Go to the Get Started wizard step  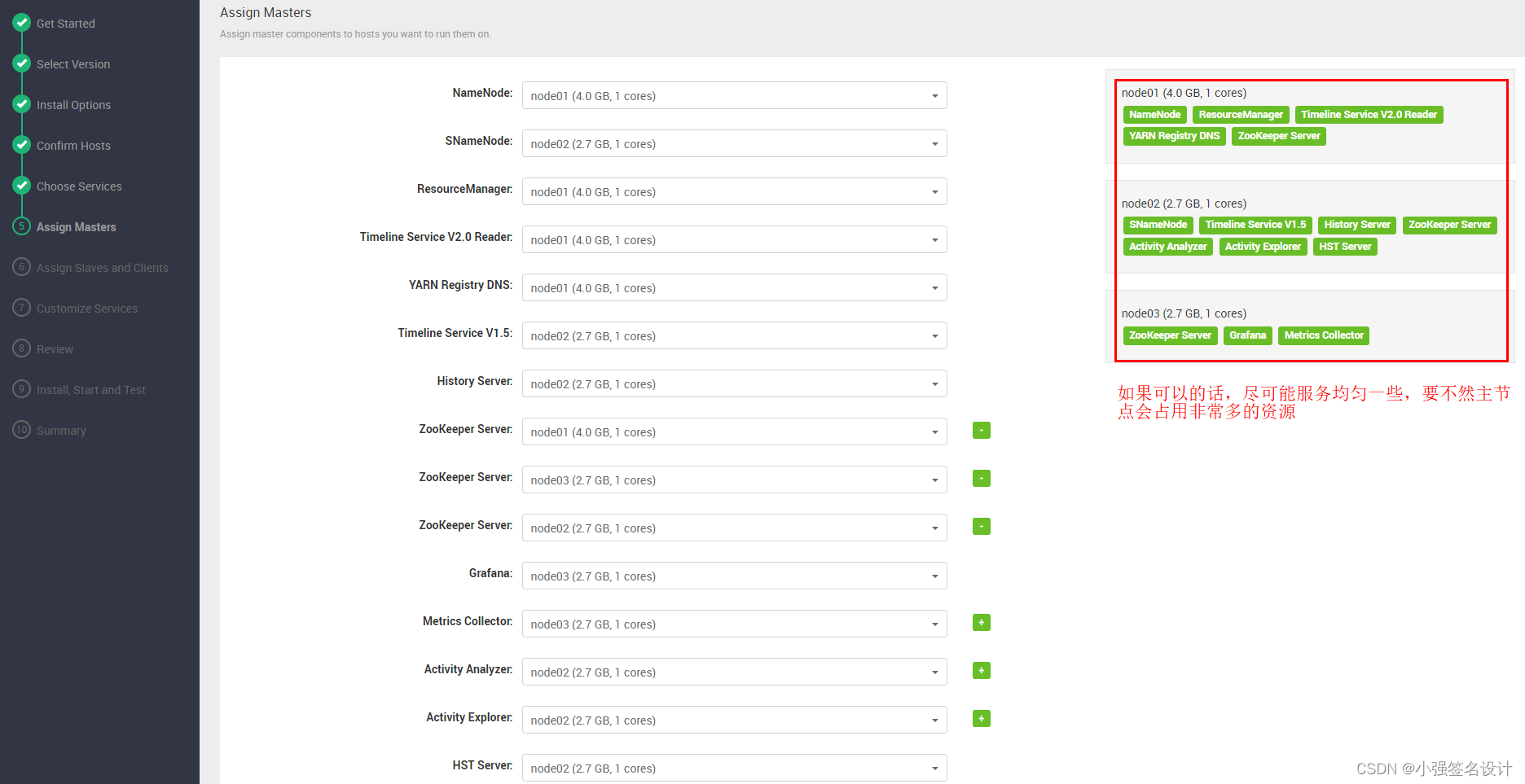66,24
